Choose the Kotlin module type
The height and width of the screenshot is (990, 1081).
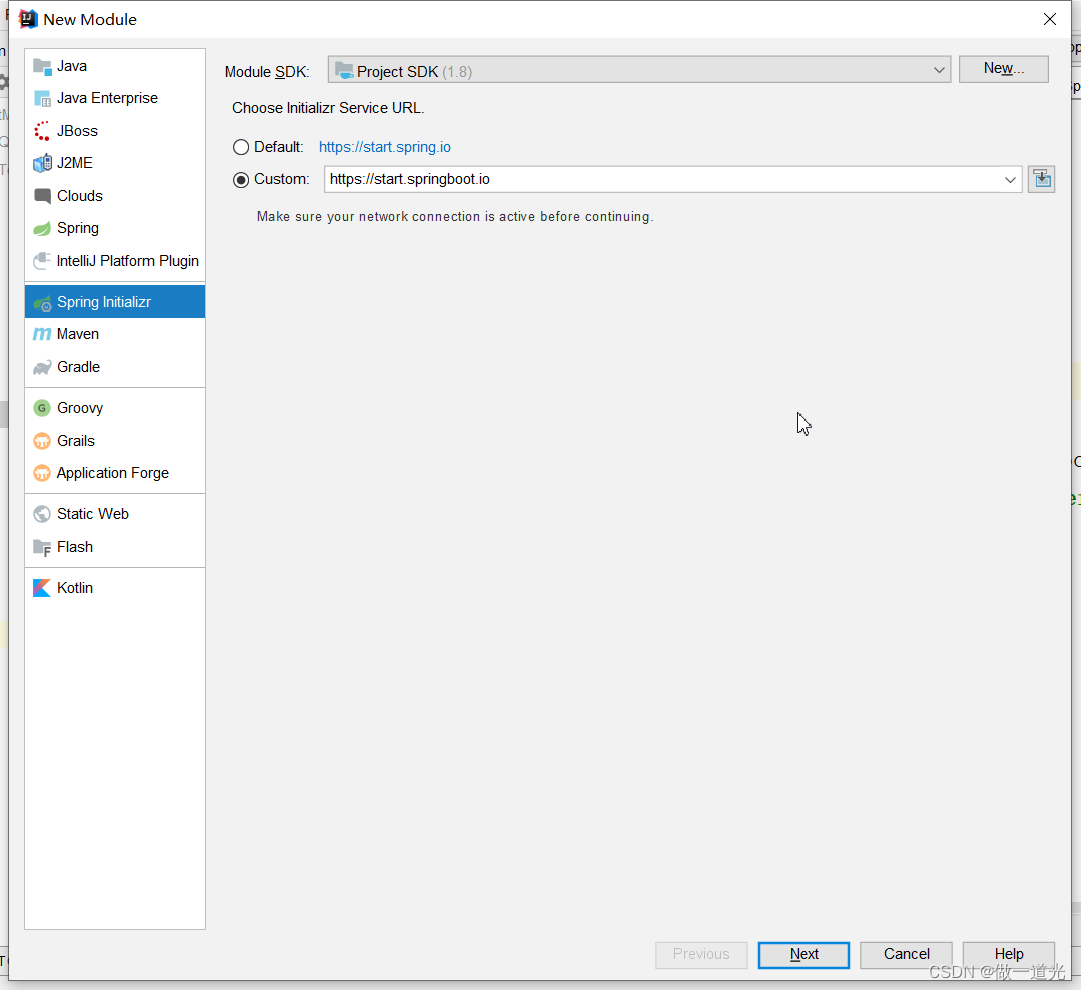point(73,587)
